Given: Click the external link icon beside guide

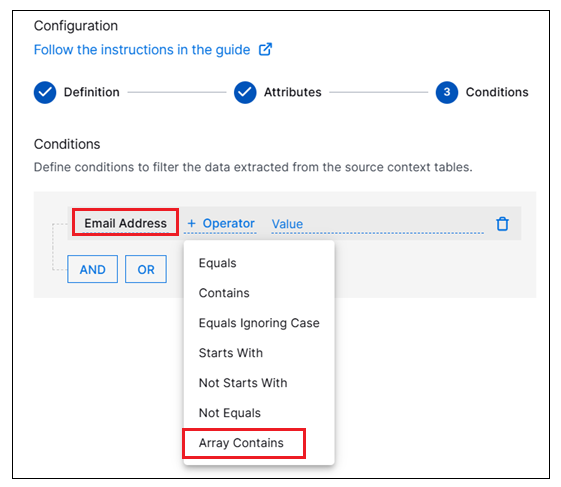Looking at the screenshot, I should coord(265,49).
